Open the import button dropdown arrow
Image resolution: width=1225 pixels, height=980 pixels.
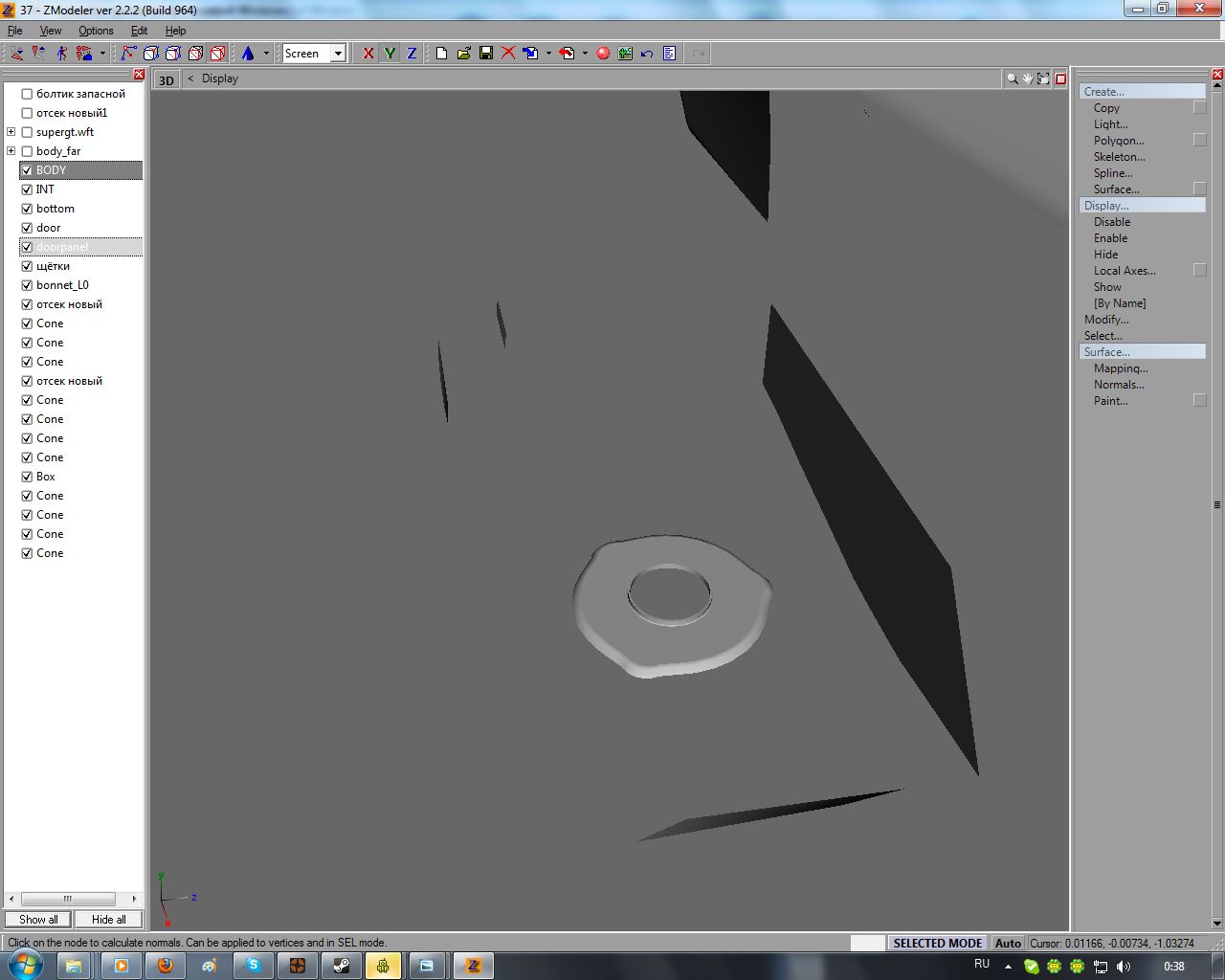point(548,54)
